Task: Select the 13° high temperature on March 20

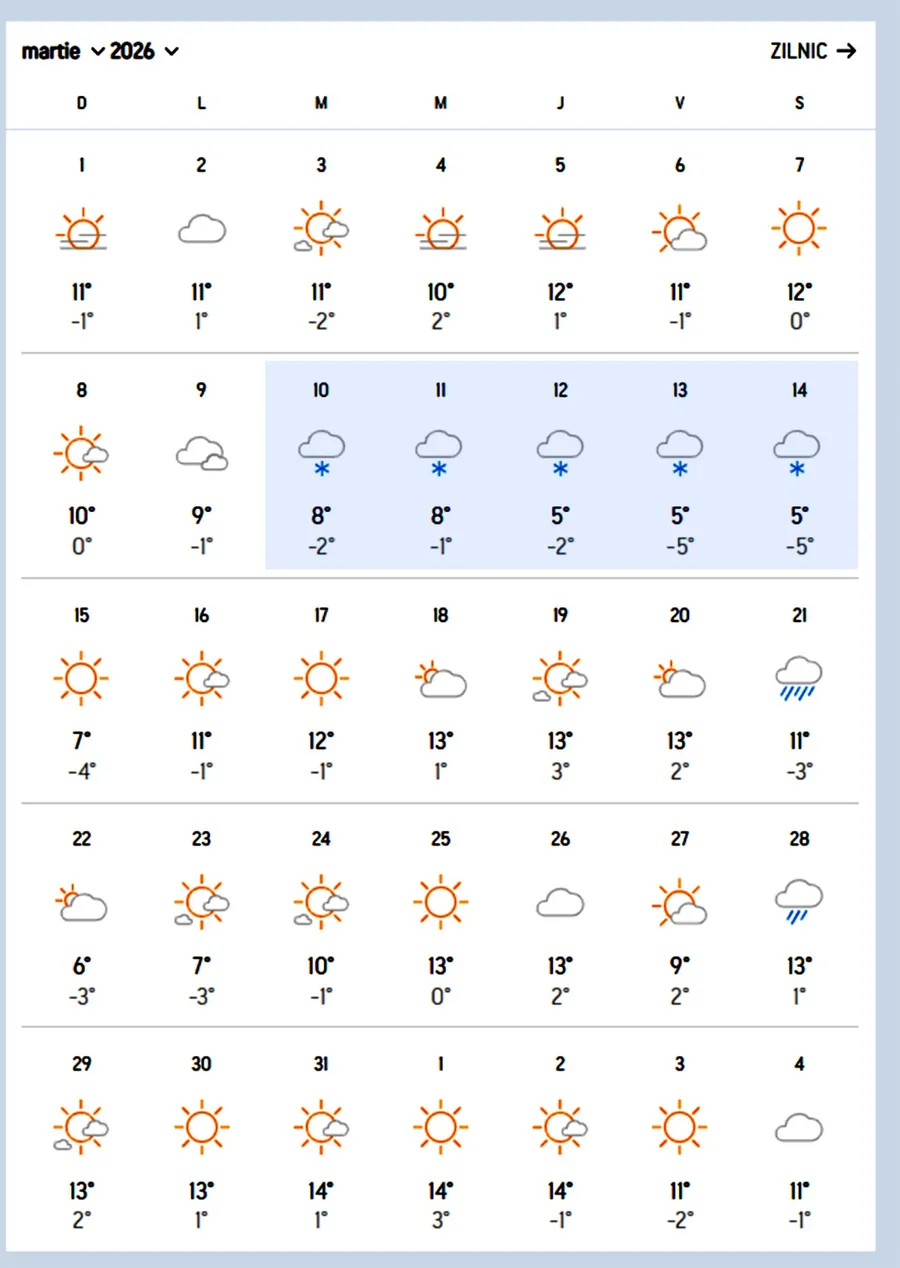Action: (x=680, y=741)
